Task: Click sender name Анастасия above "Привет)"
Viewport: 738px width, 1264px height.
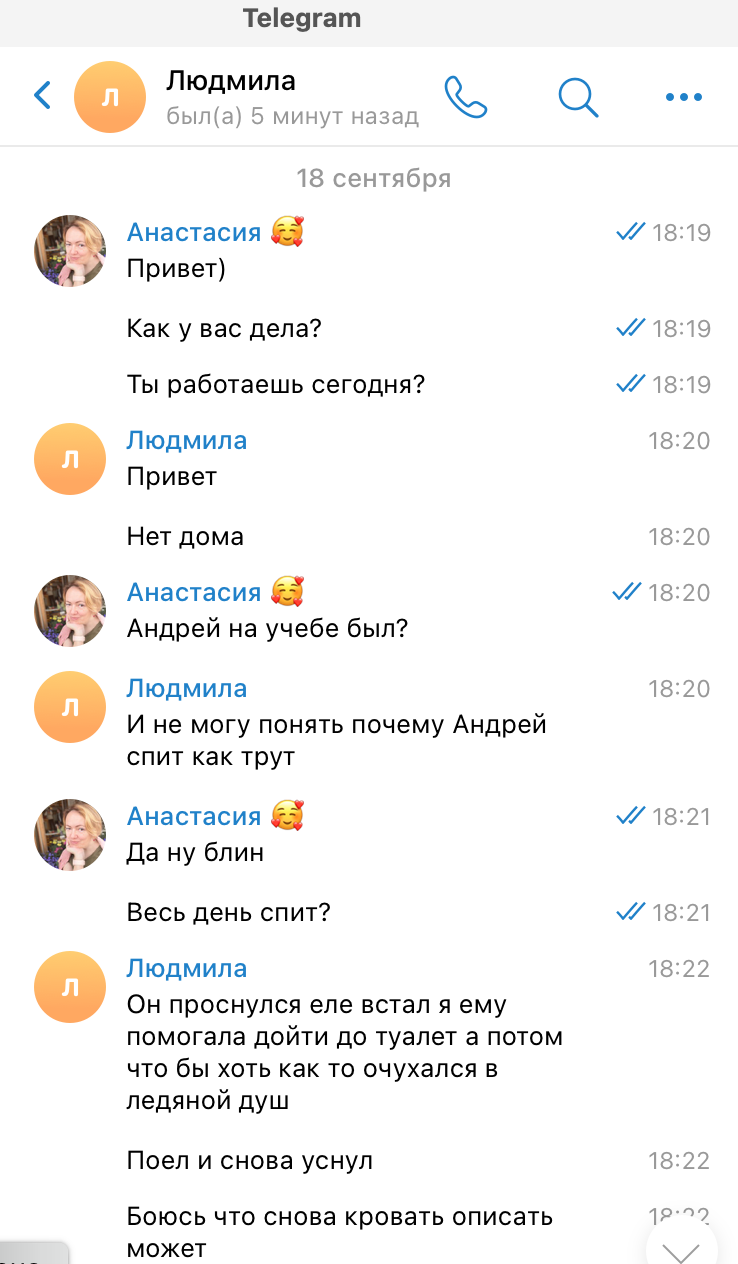Action: point(193,233)
